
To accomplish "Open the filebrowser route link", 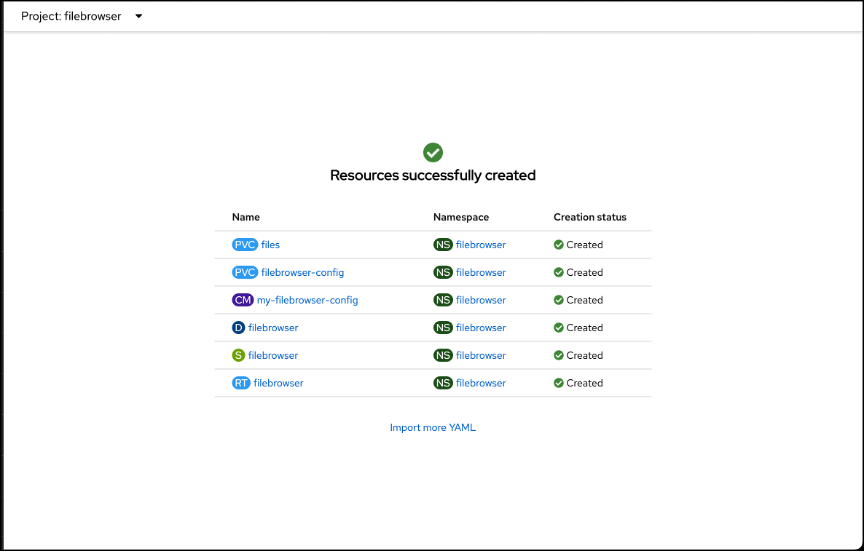I will 278,383.
